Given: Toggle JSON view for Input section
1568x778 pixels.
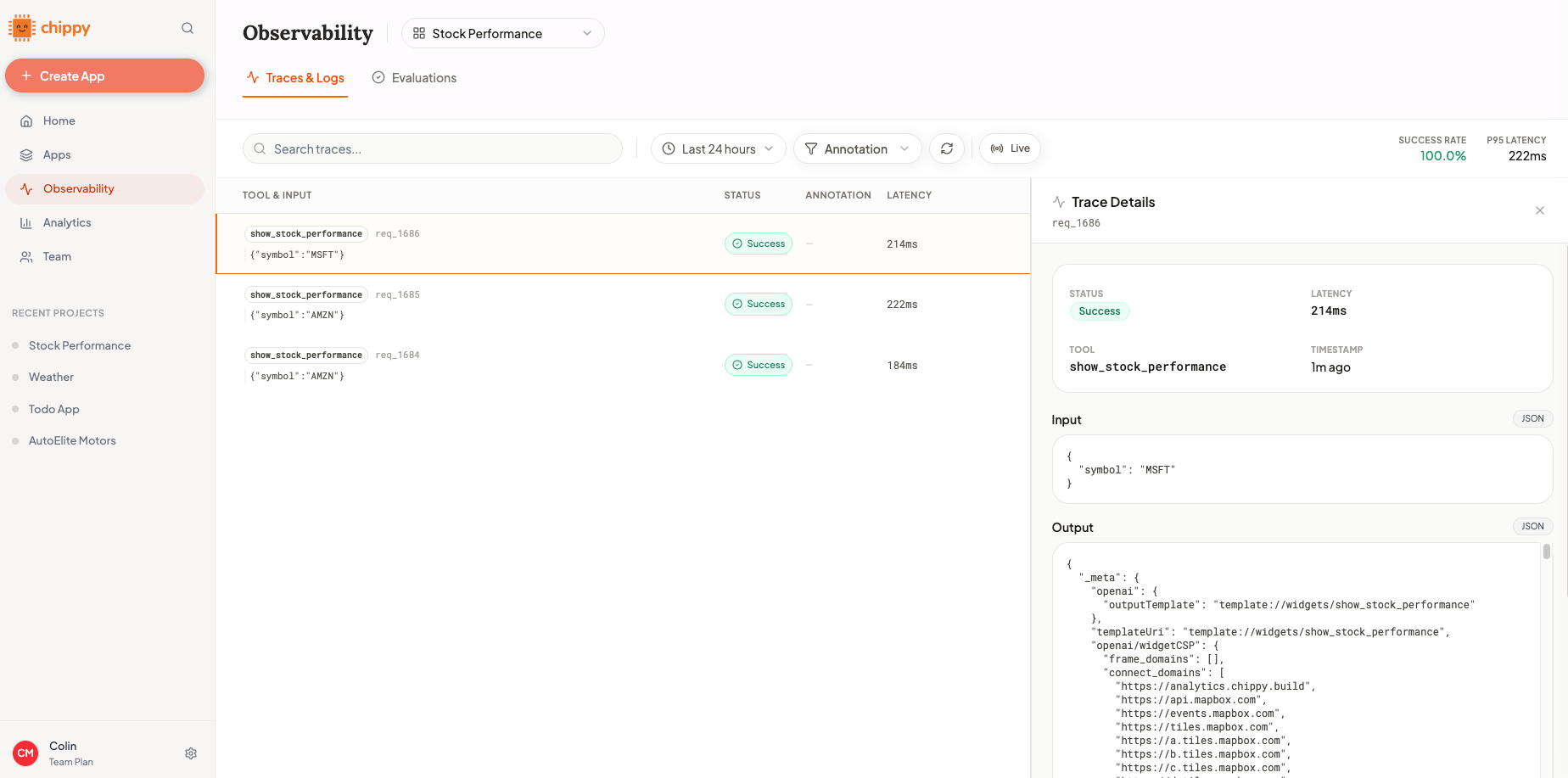Looking at the screenshot, I should (1532, 419).
